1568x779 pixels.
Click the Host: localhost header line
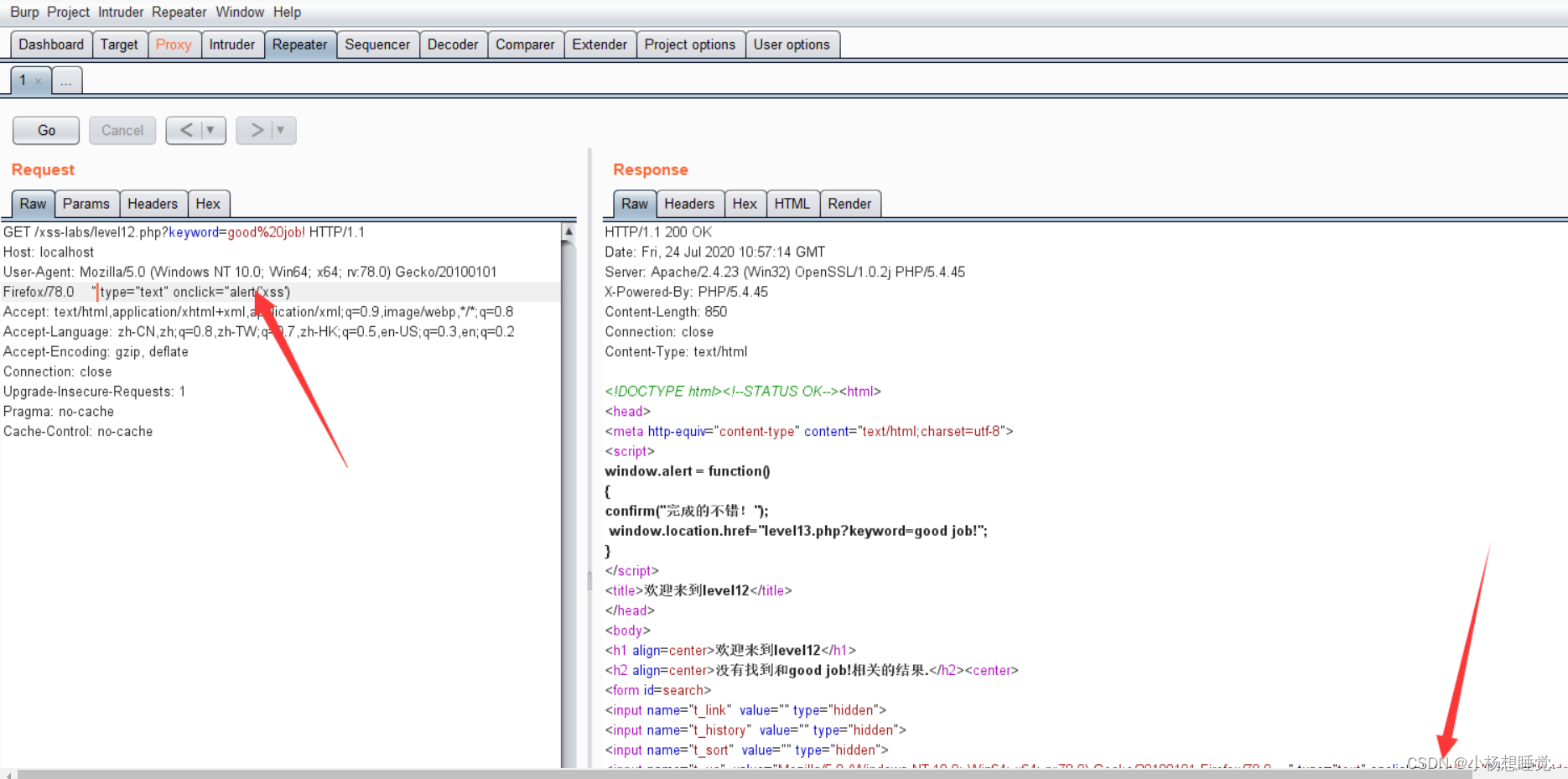pos(49,252)
